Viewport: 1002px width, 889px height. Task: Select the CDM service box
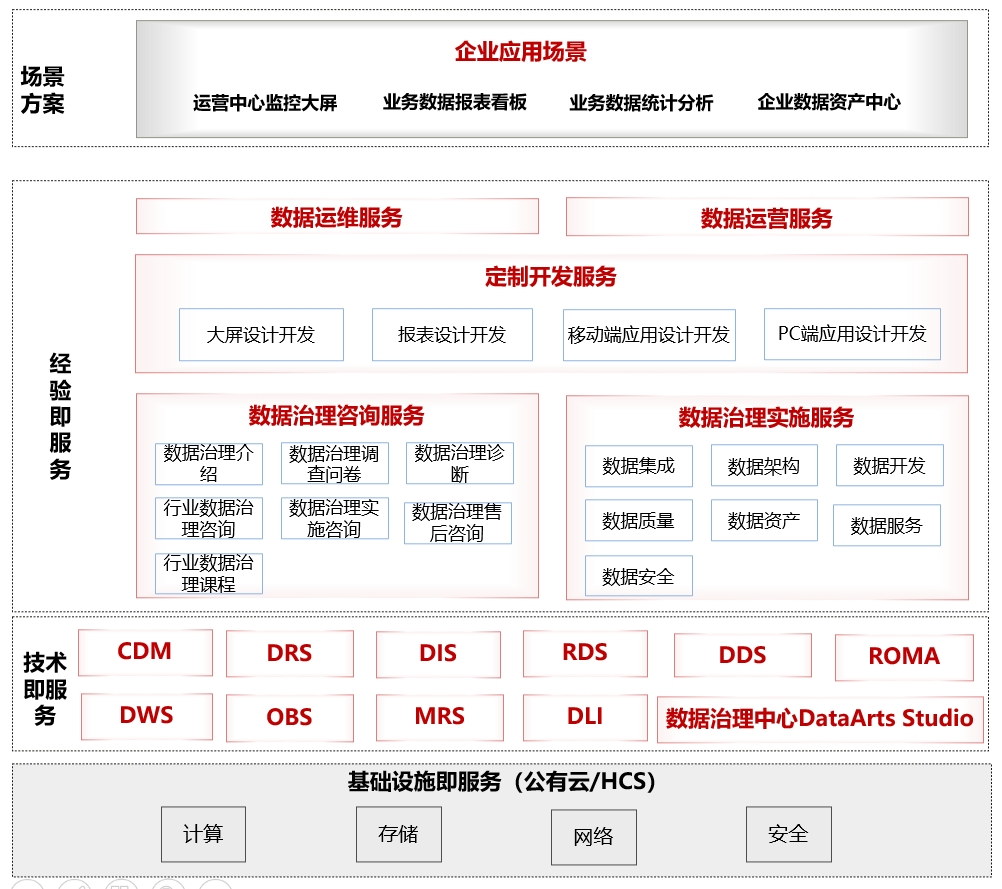[x=146, y=653]
